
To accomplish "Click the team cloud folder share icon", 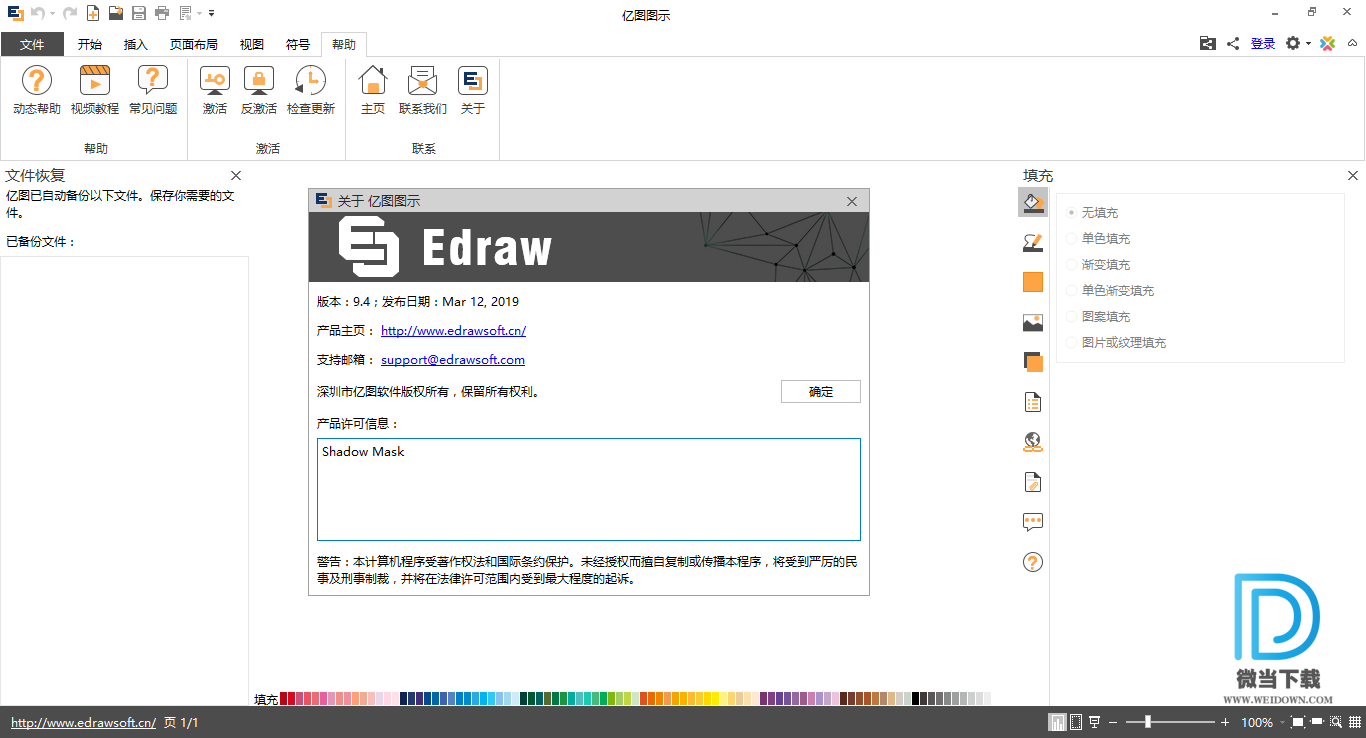I will [1208, 43].
